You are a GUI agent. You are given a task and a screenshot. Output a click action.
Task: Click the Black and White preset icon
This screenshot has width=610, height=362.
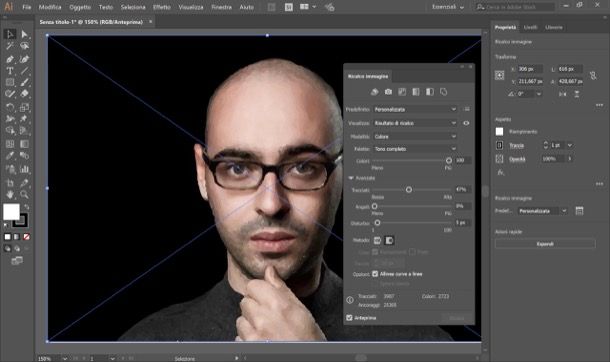[429, 92]
